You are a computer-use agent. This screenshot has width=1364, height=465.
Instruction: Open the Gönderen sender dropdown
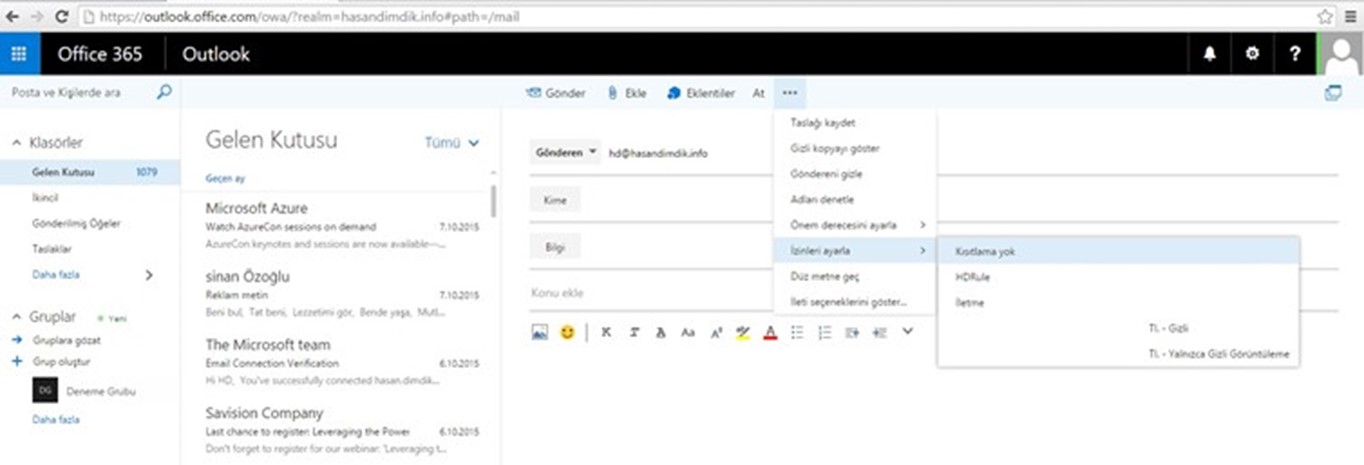click(x=565, y=153)
